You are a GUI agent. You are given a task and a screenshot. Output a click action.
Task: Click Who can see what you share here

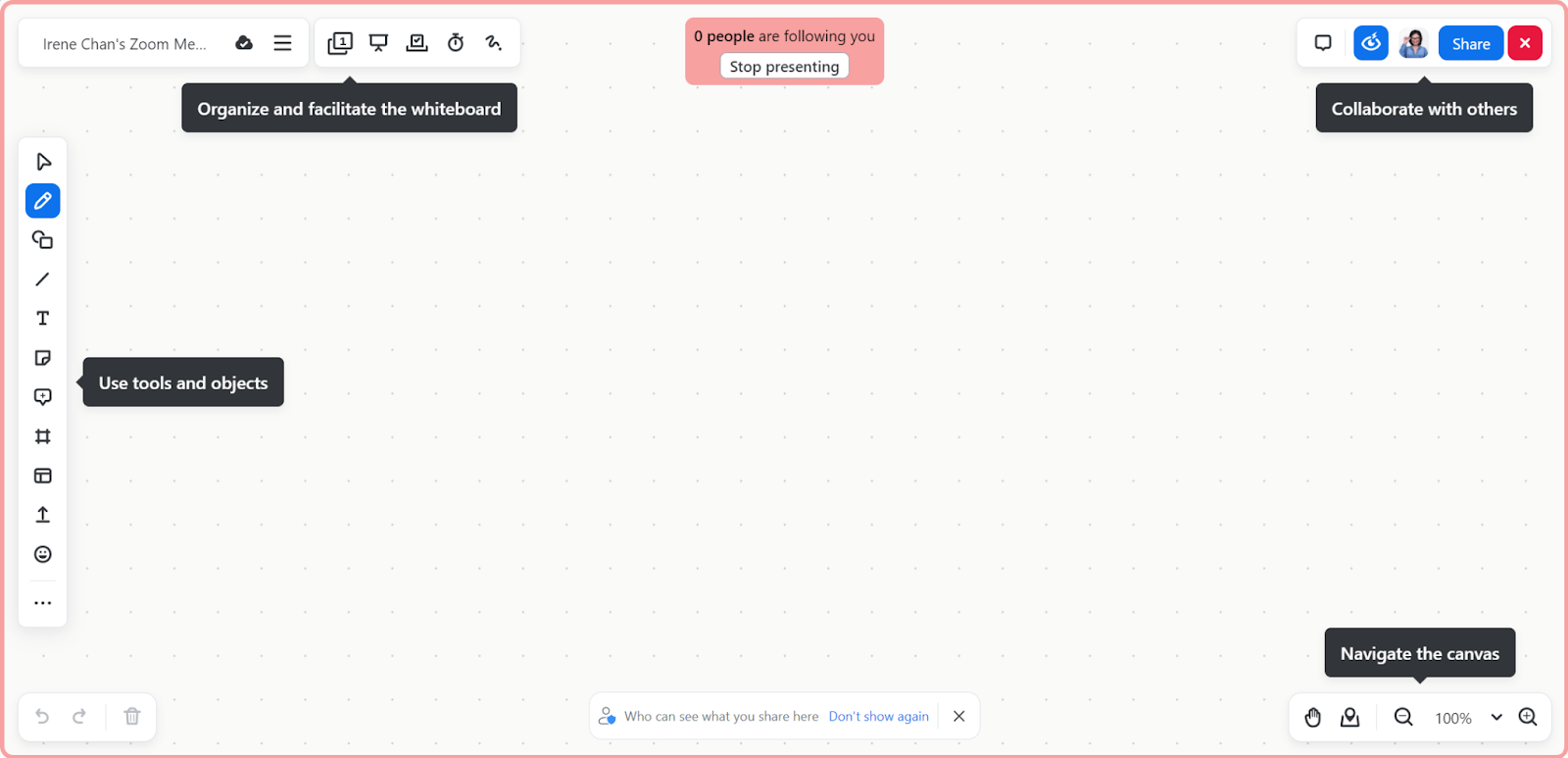pos(721,717)
